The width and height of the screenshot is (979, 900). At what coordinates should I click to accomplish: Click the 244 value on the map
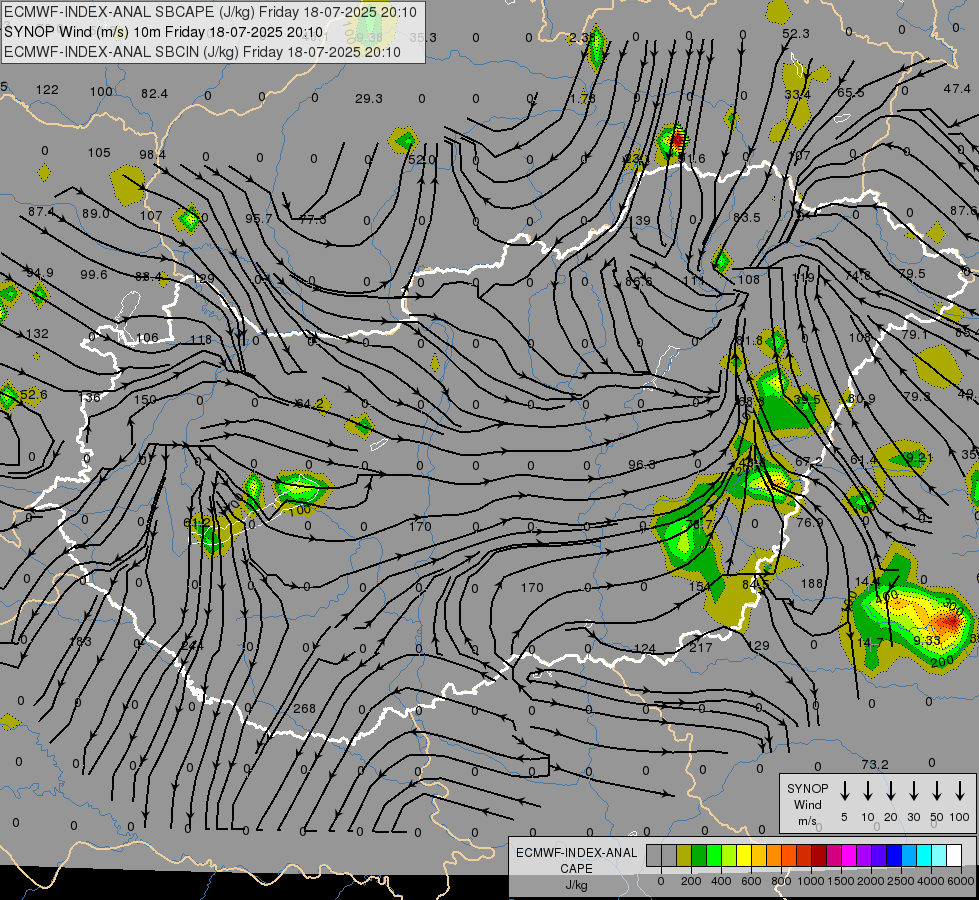[192, 646]
